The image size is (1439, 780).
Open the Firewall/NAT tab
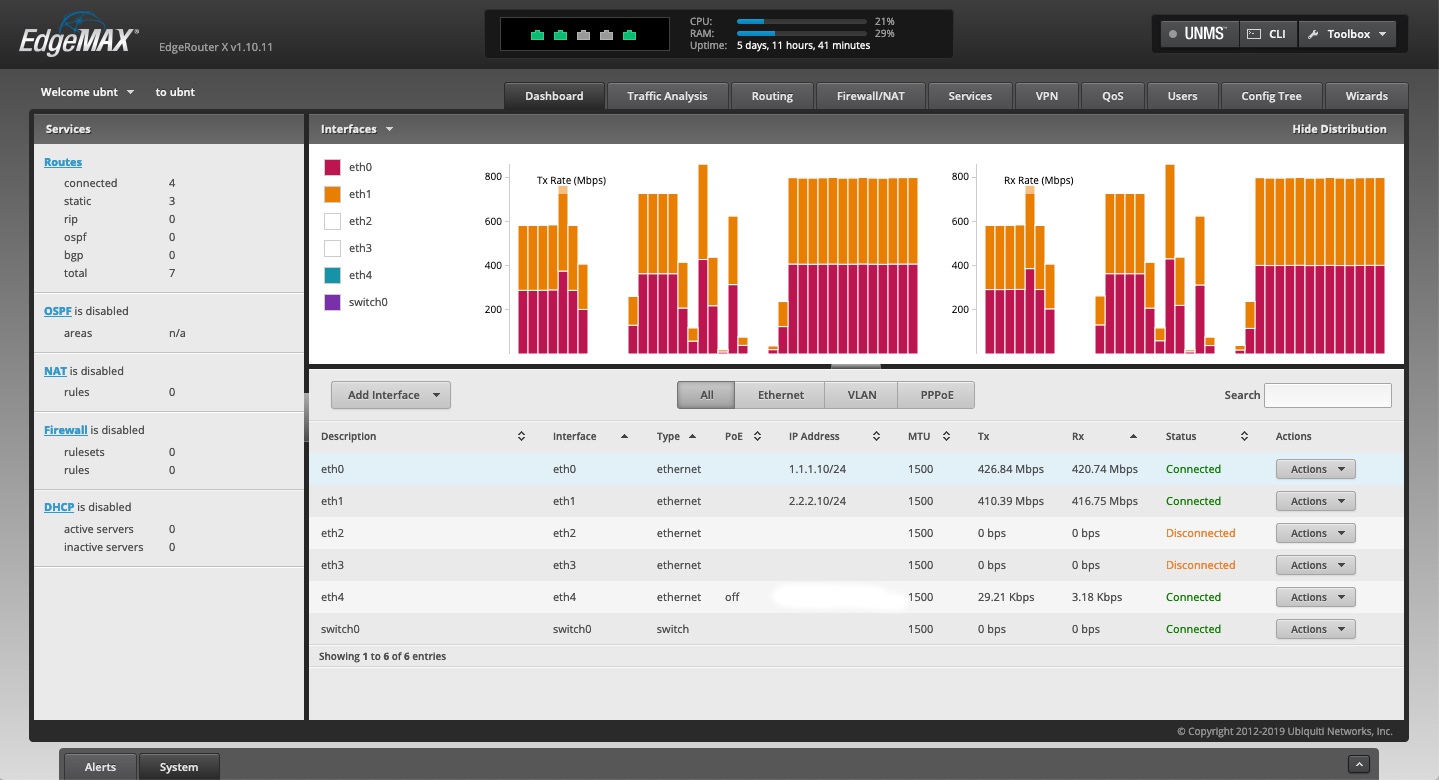[870, 96]
